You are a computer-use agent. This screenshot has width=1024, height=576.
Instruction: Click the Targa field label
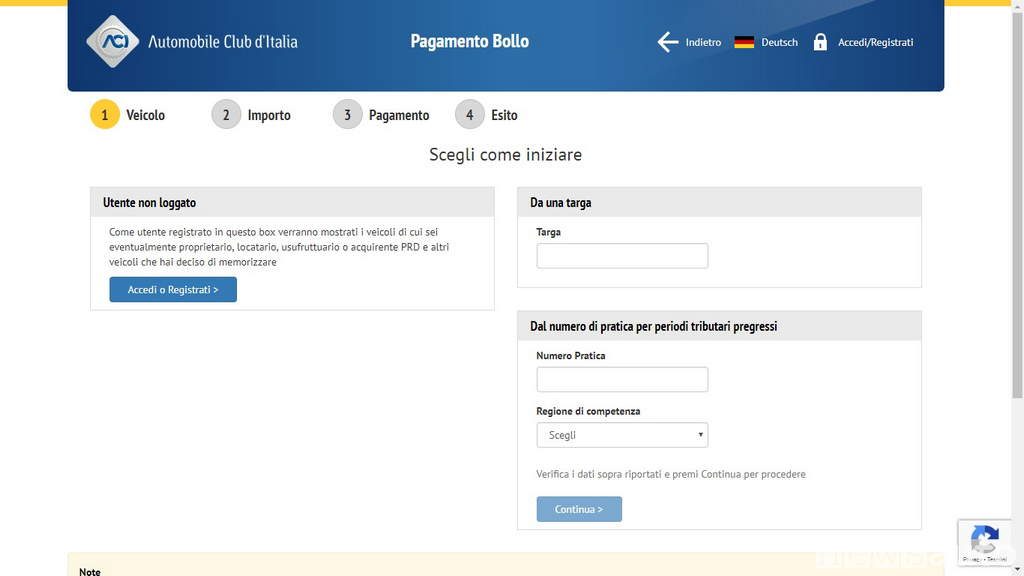click(x=549, y=232)
